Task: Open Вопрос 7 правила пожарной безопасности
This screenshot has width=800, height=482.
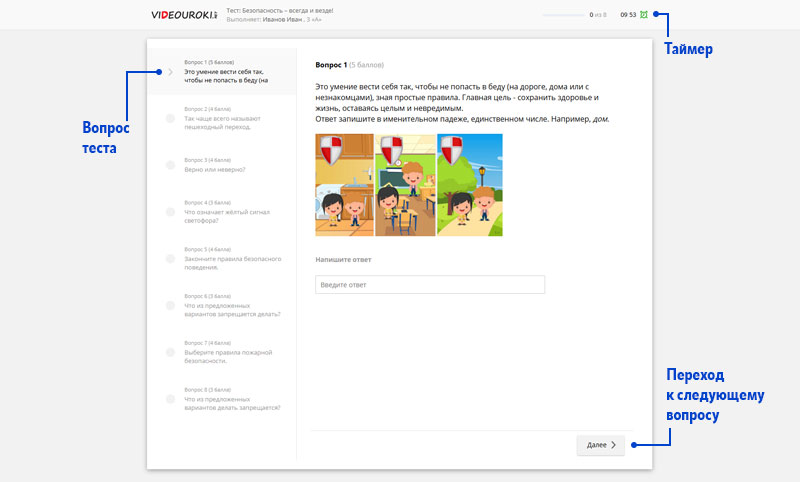Action: (221, 352)
